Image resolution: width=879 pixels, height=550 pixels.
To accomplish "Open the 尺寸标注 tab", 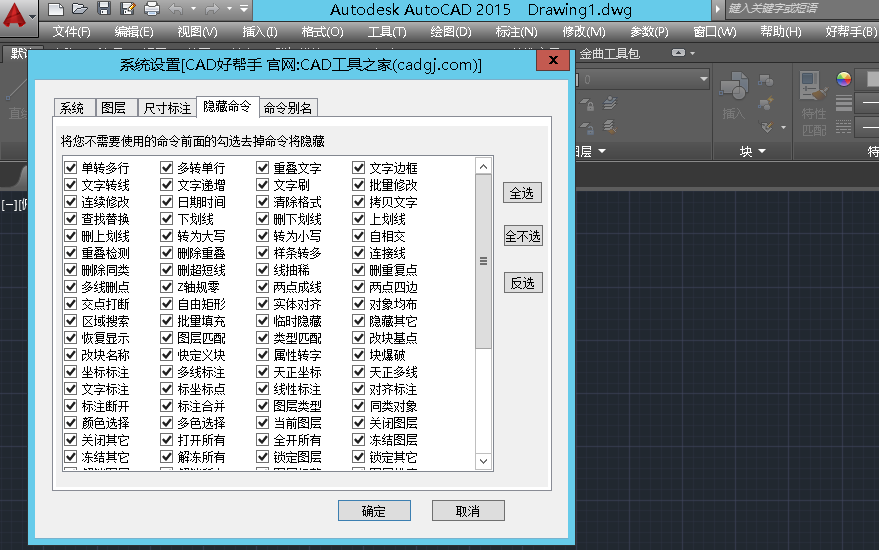I will 167,108.
